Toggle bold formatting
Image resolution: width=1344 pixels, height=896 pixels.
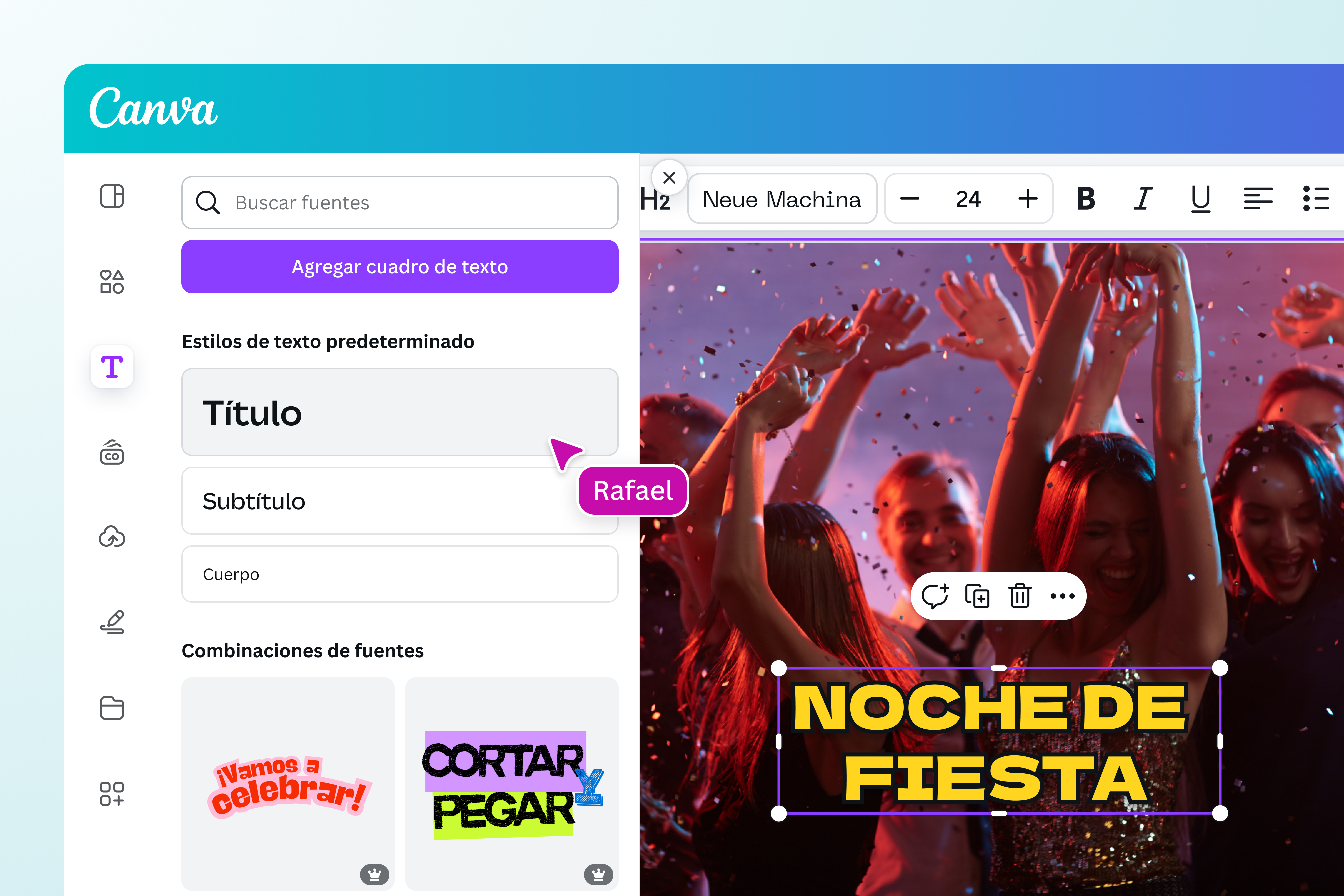[x=1086, y=199]
